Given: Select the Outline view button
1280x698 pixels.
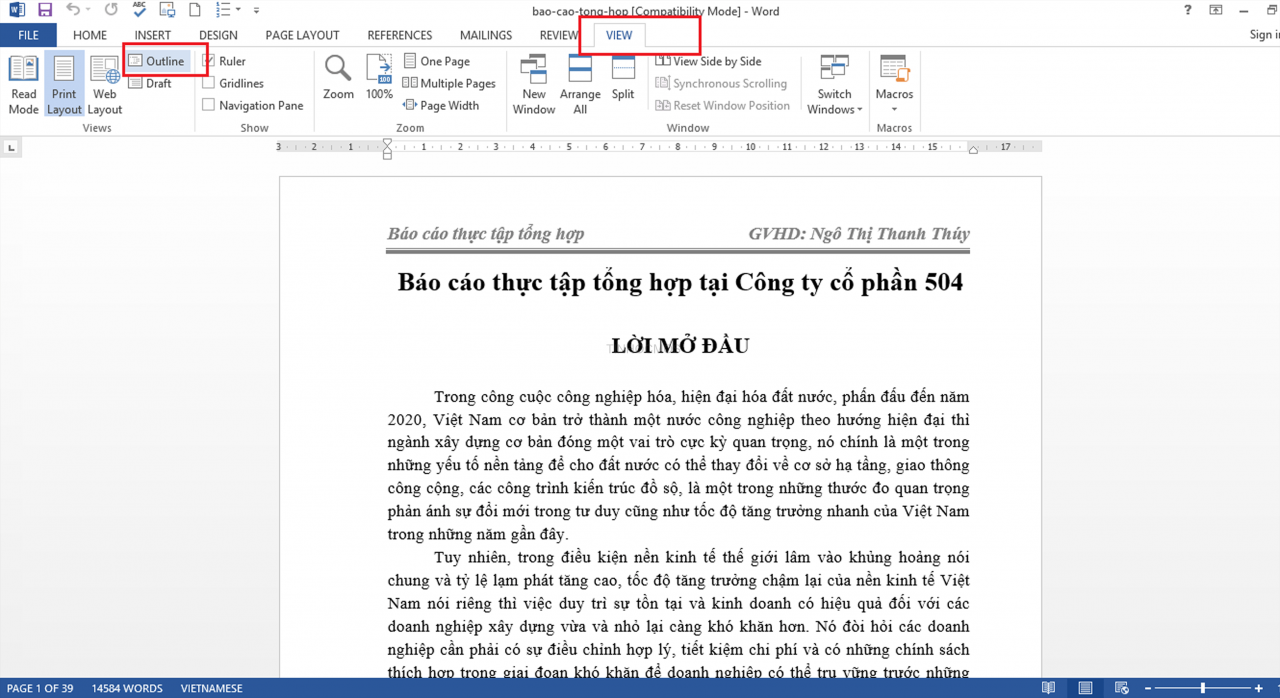Looking at the screenshot, I should [157, 61].
